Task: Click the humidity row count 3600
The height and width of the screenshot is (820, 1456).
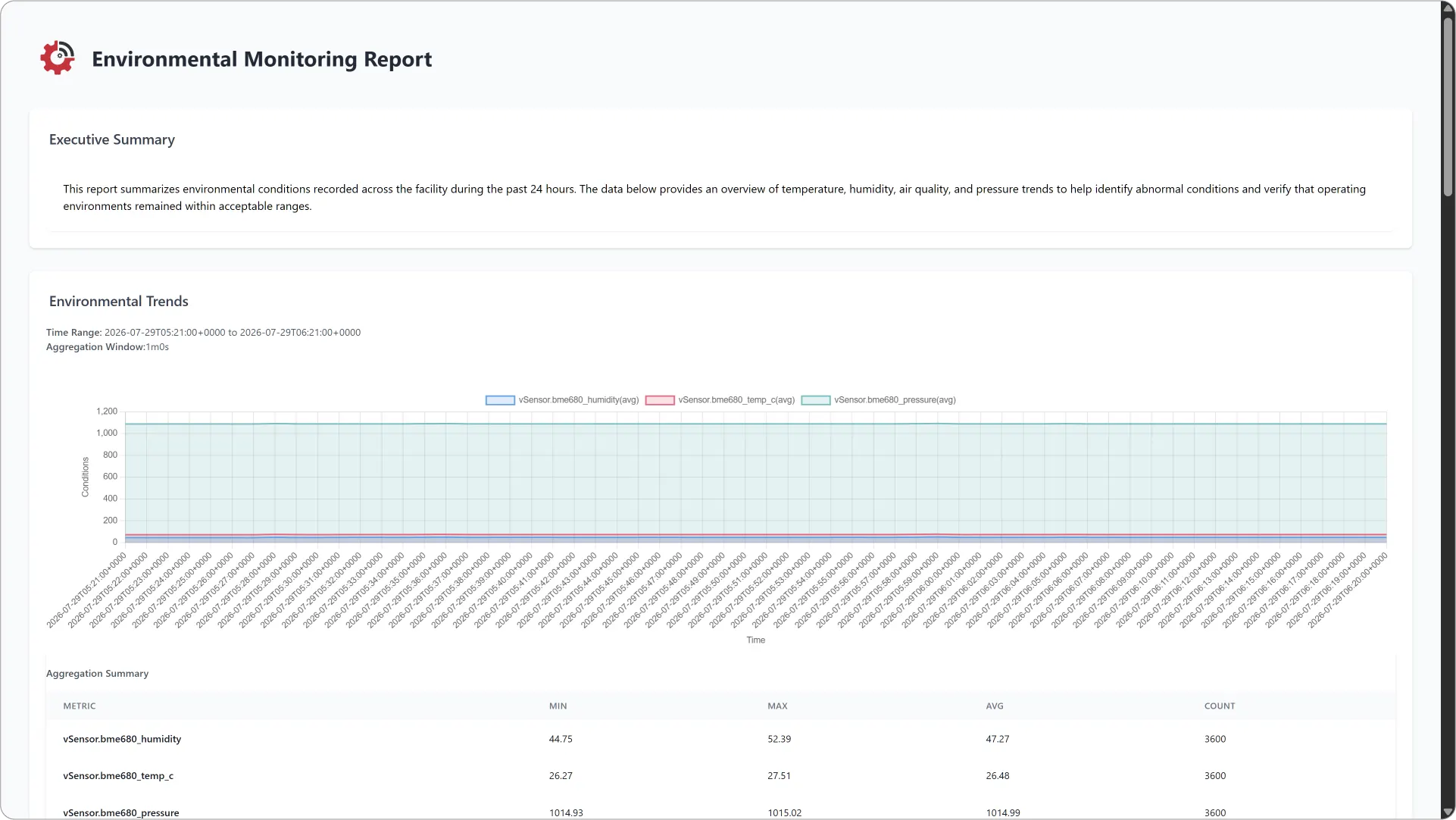Action: 1215,739
